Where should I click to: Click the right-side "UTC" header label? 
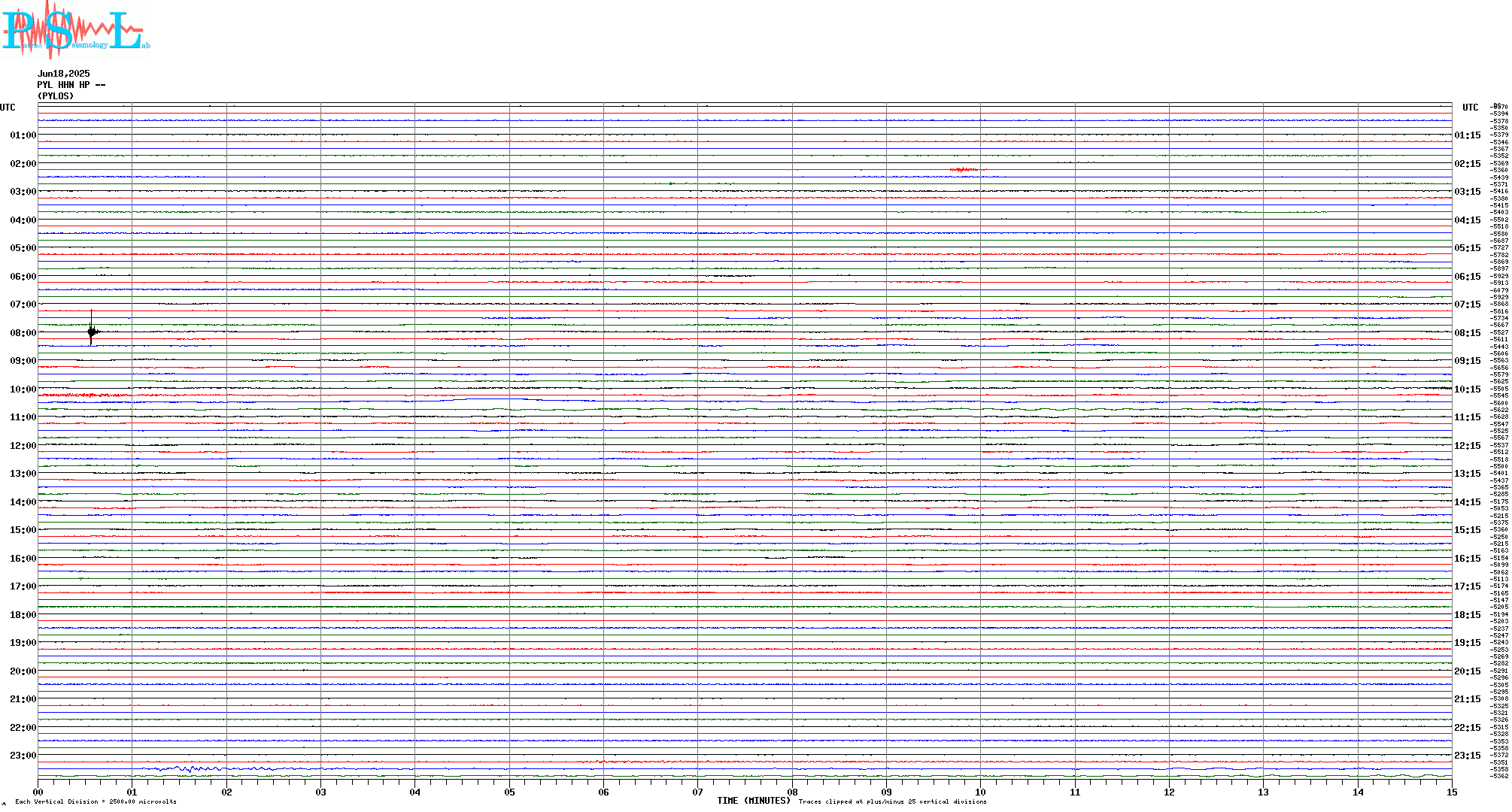(x=1471, y=108)
